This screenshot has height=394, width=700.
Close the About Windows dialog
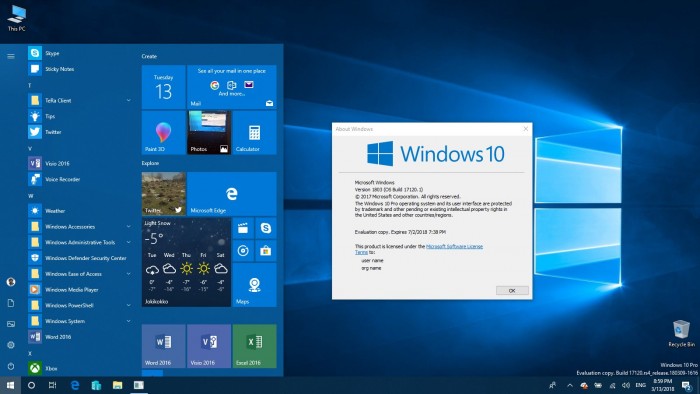pyautogui.click(x=525, y=129)
